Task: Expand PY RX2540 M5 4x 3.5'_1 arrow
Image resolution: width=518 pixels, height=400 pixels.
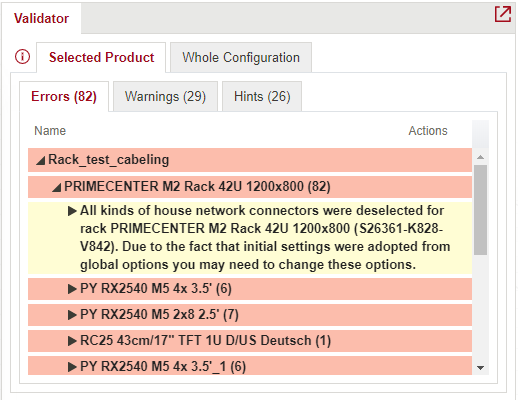Action: click(72, 367)
